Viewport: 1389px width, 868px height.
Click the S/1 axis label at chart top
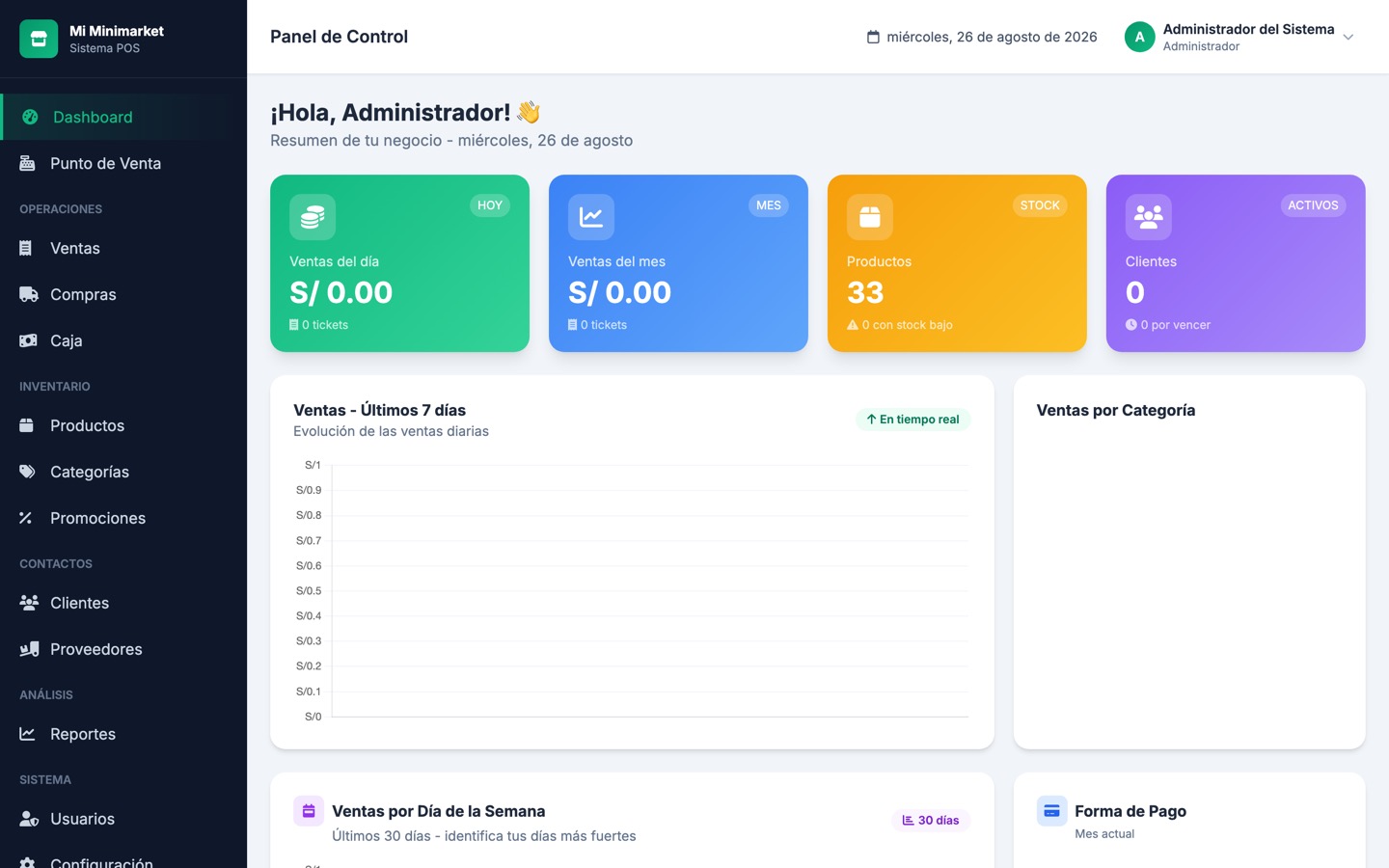click(313, 465)
